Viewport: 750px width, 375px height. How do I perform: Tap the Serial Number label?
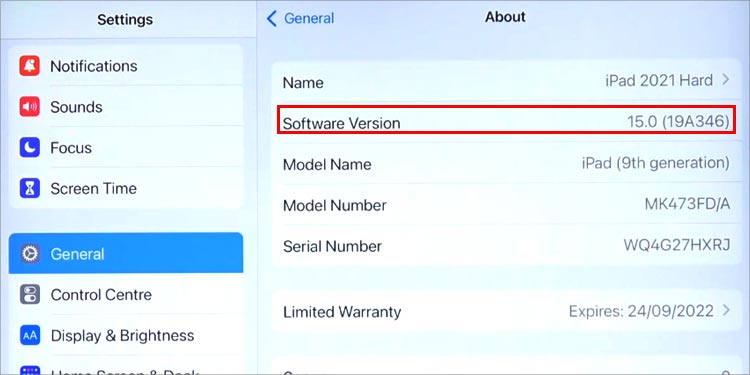point(332,246)
